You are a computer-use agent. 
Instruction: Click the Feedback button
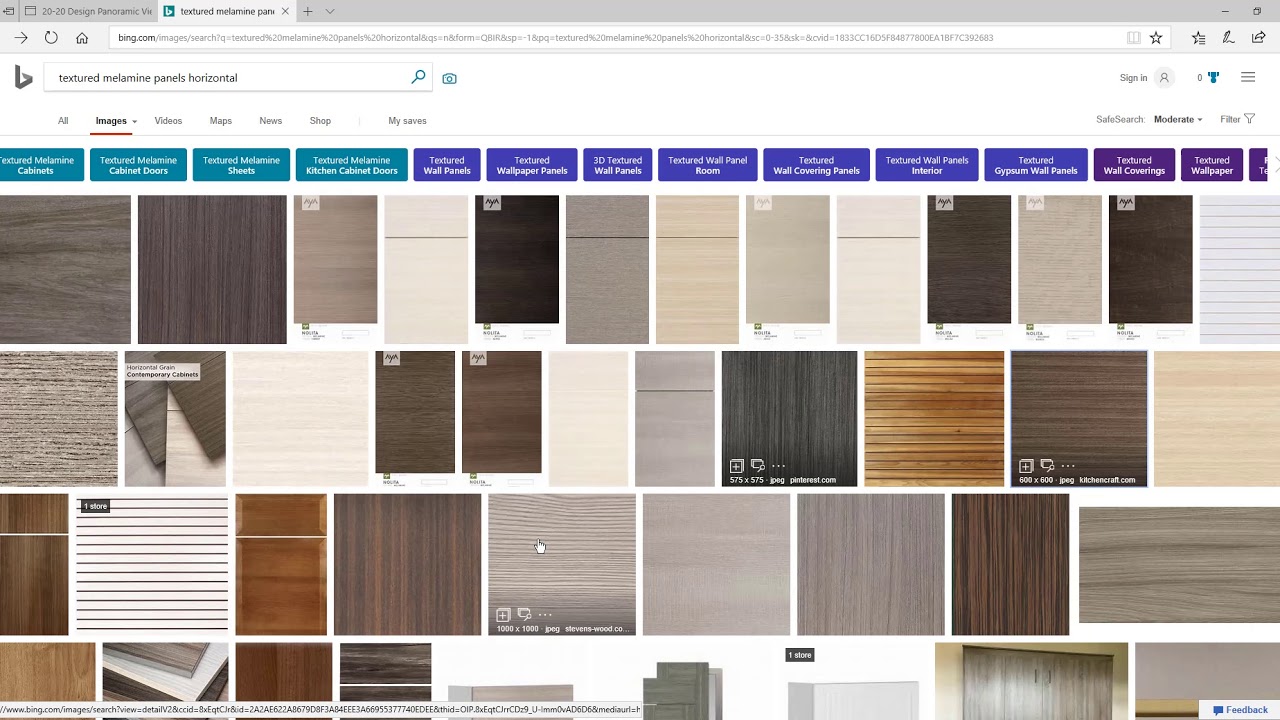[x=1240, y=710]
